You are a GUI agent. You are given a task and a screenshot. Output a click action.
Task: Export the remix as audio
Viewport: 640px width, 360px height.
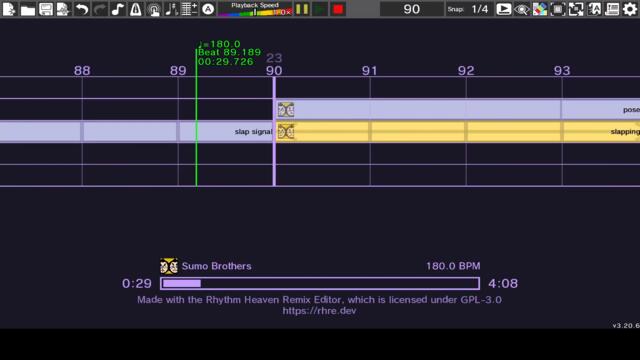pyautogui.click(x=63, y=9)
